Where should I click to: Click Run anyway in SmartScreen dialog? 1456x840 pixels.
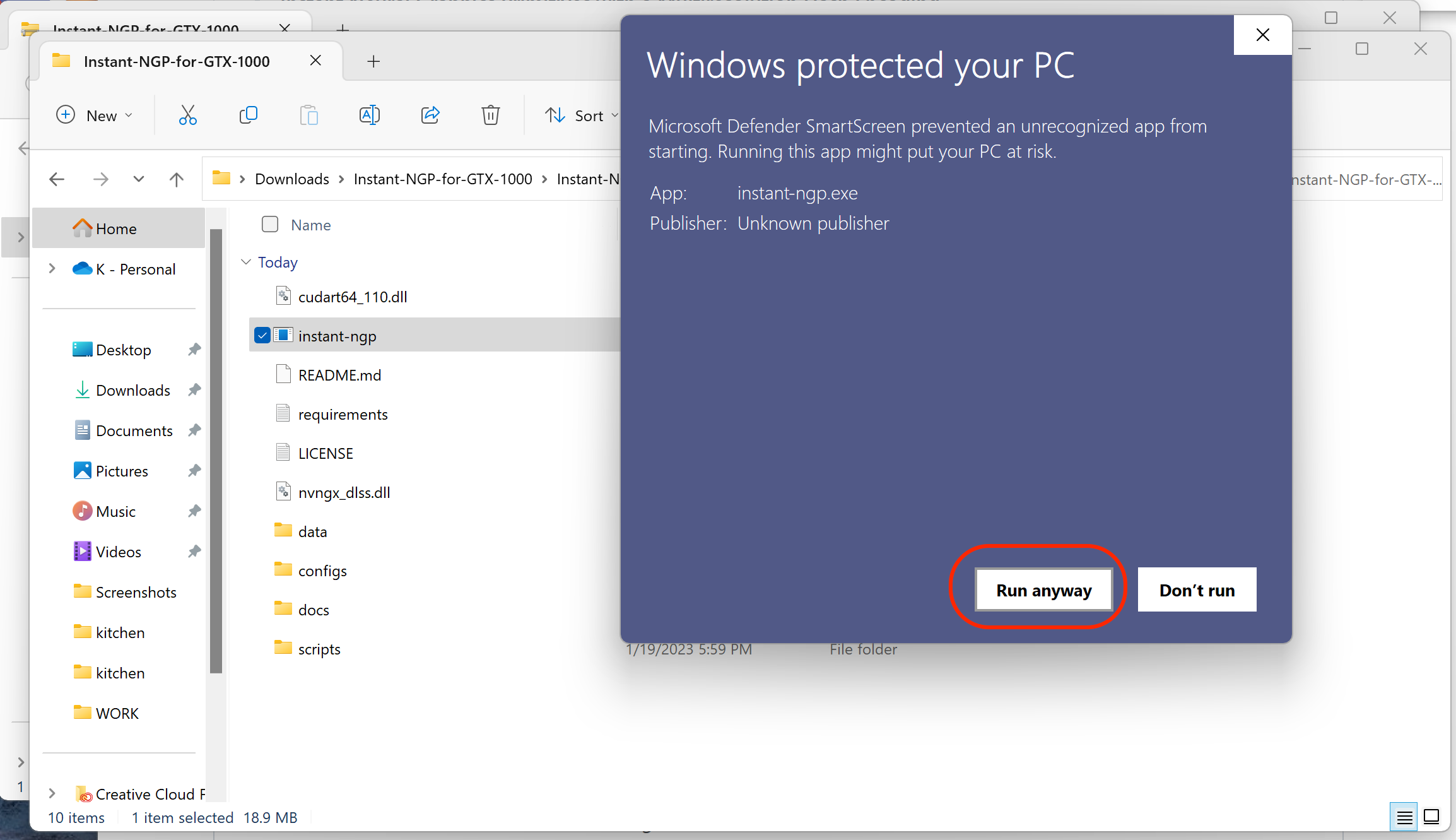coord(1044,590)
